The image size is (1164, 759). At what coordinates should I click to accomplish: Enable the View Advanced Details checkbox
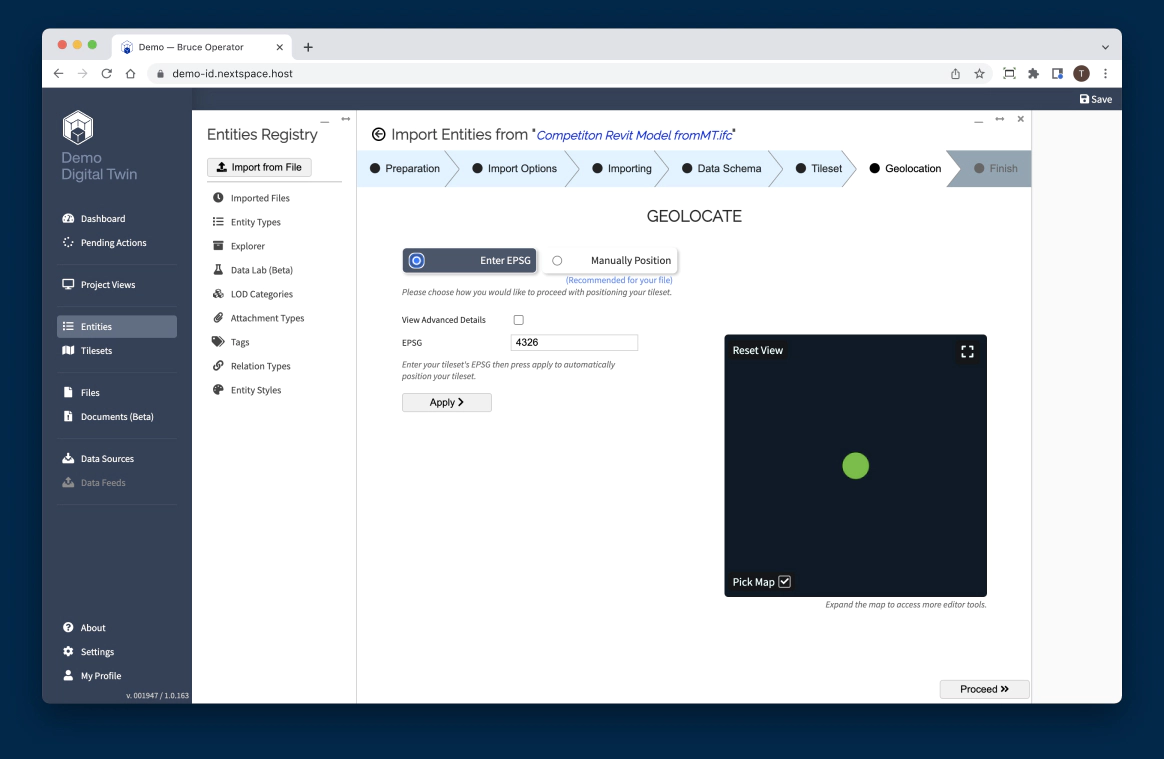click(517, 319)
